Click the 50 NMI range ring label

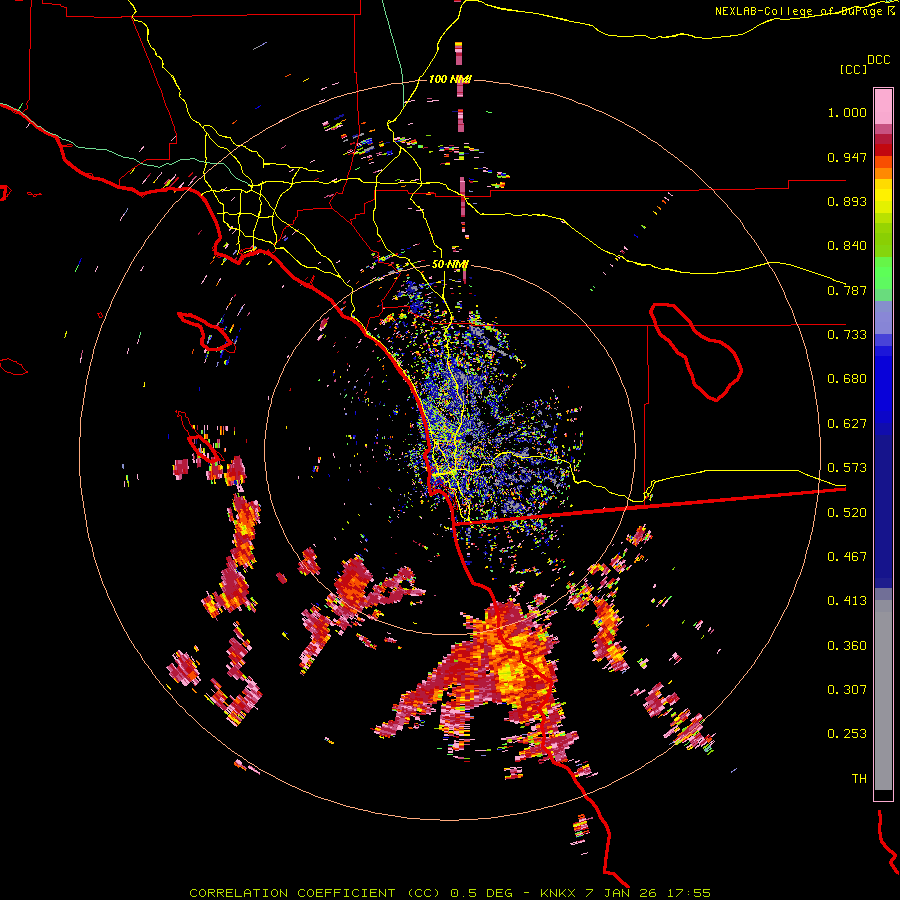(450, 265)
